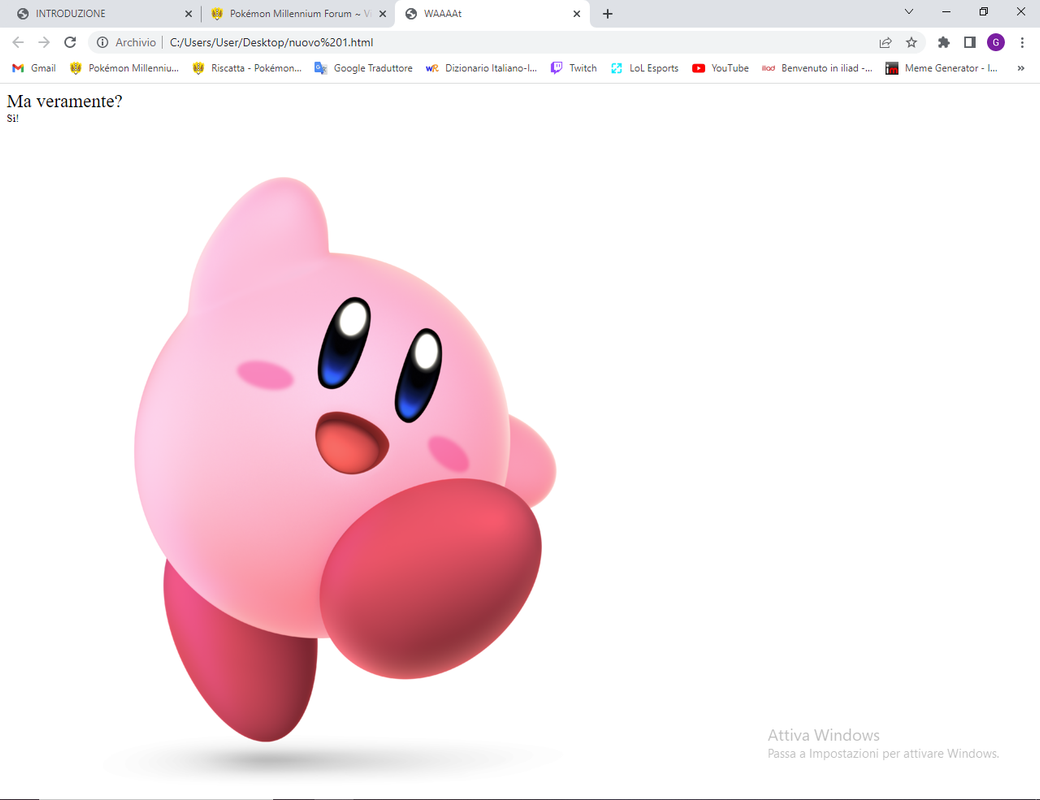Restore down the Chrome window

[x=984, y=11]
